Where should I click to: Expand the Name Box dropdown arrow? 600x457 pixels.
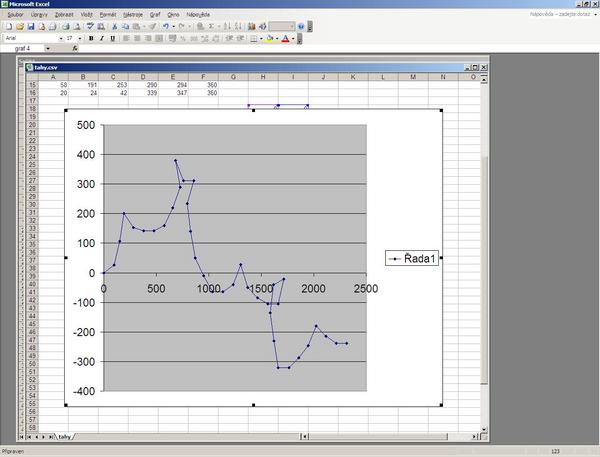[x=48, y=48]
